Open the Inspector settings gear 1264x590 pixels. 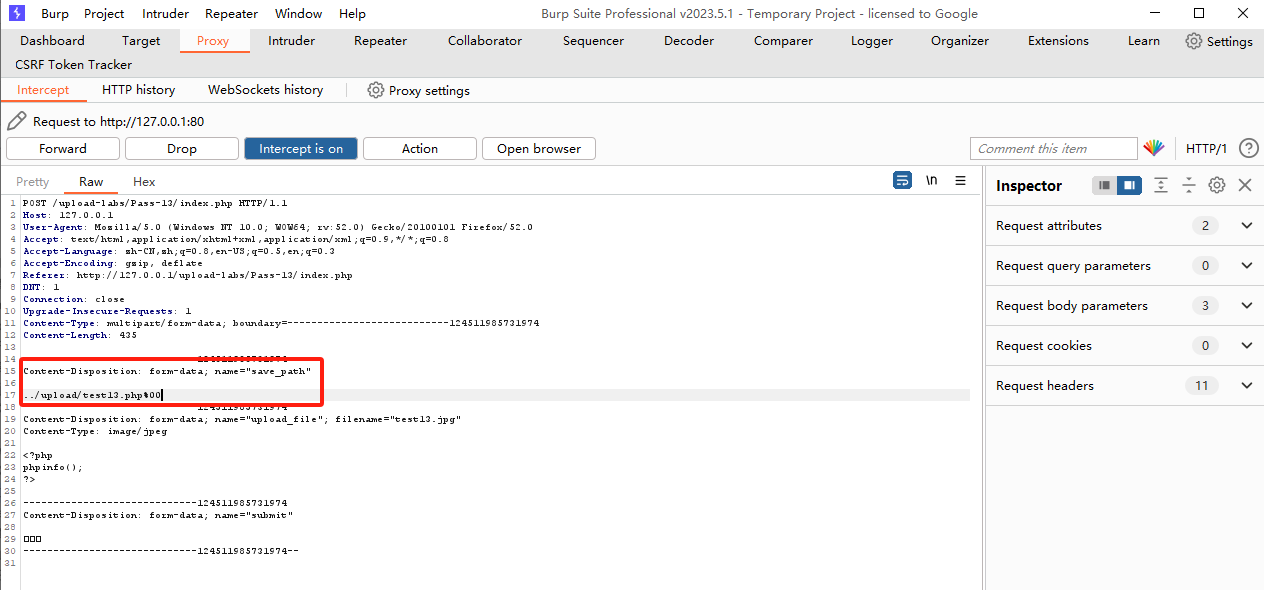[x=1217, y=185]
